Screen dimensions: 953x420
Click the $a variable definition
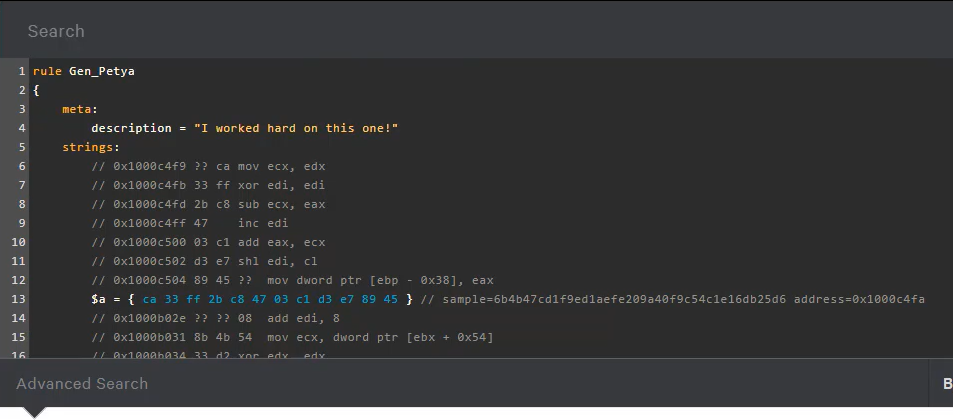click(100, 299)
